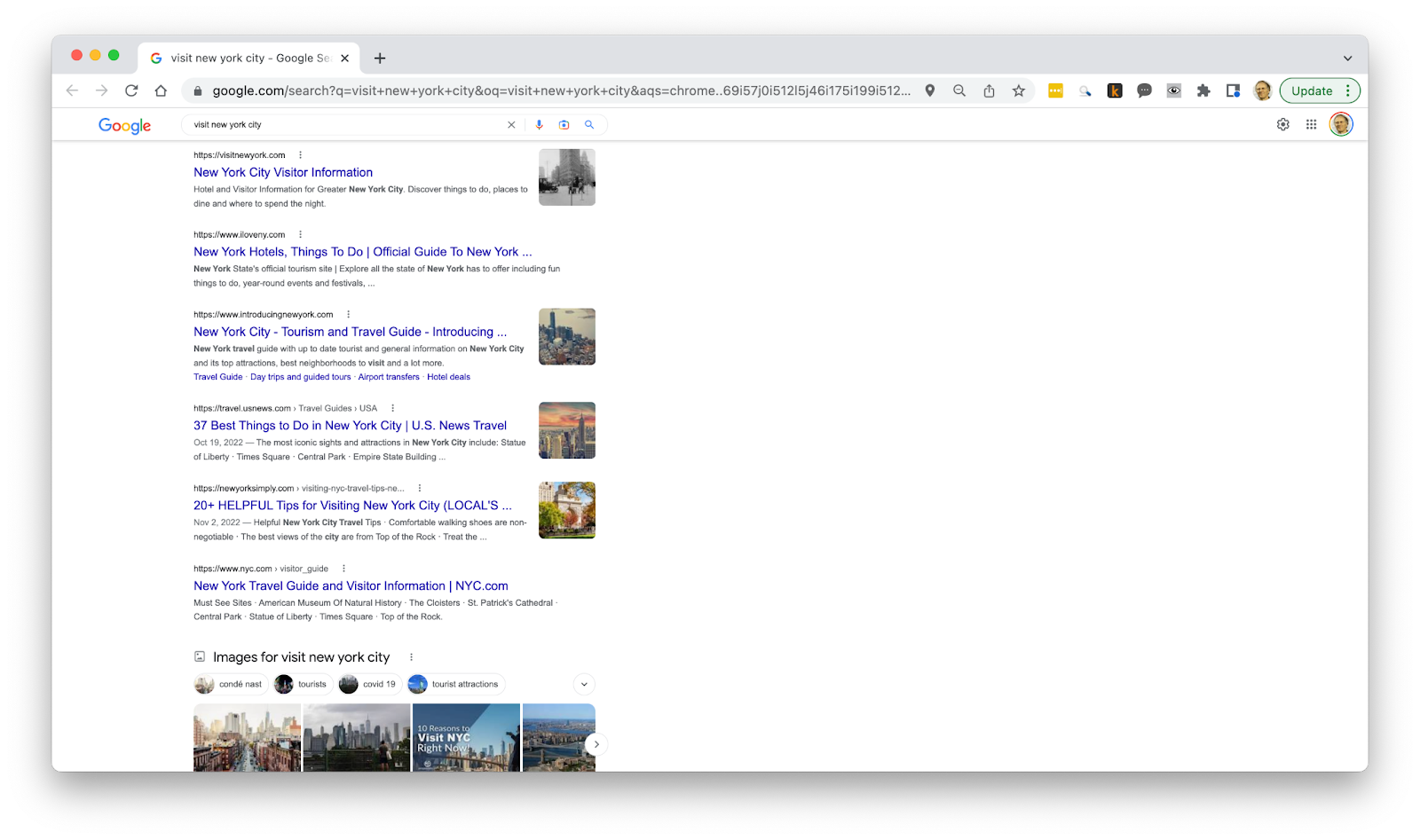Share this page via the share icon
Viewport: 1420px width, 840px height.
[989, 90]
